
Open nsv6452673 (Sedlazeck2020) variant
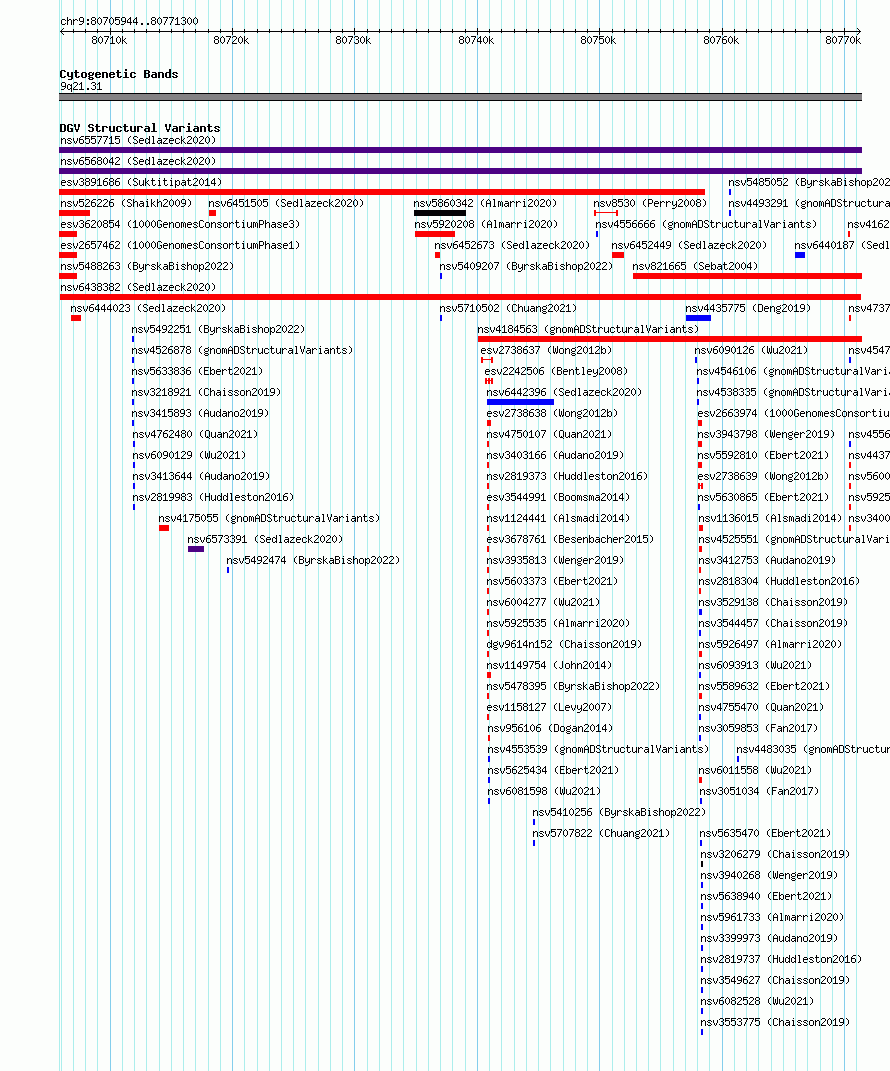point(512,245)
